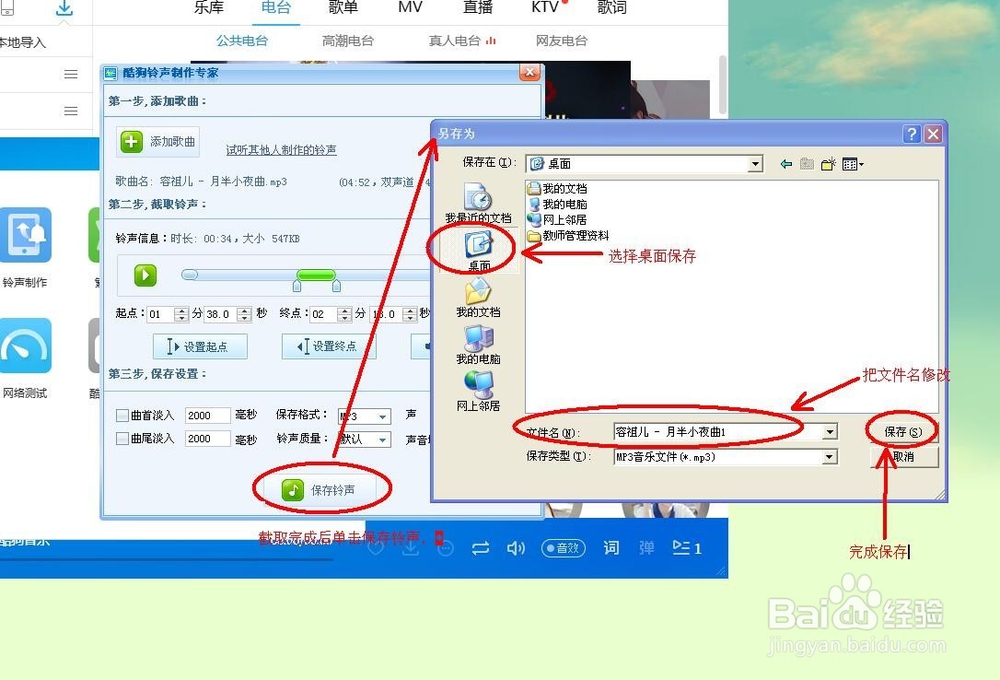Switch to the MV tab

410,8
